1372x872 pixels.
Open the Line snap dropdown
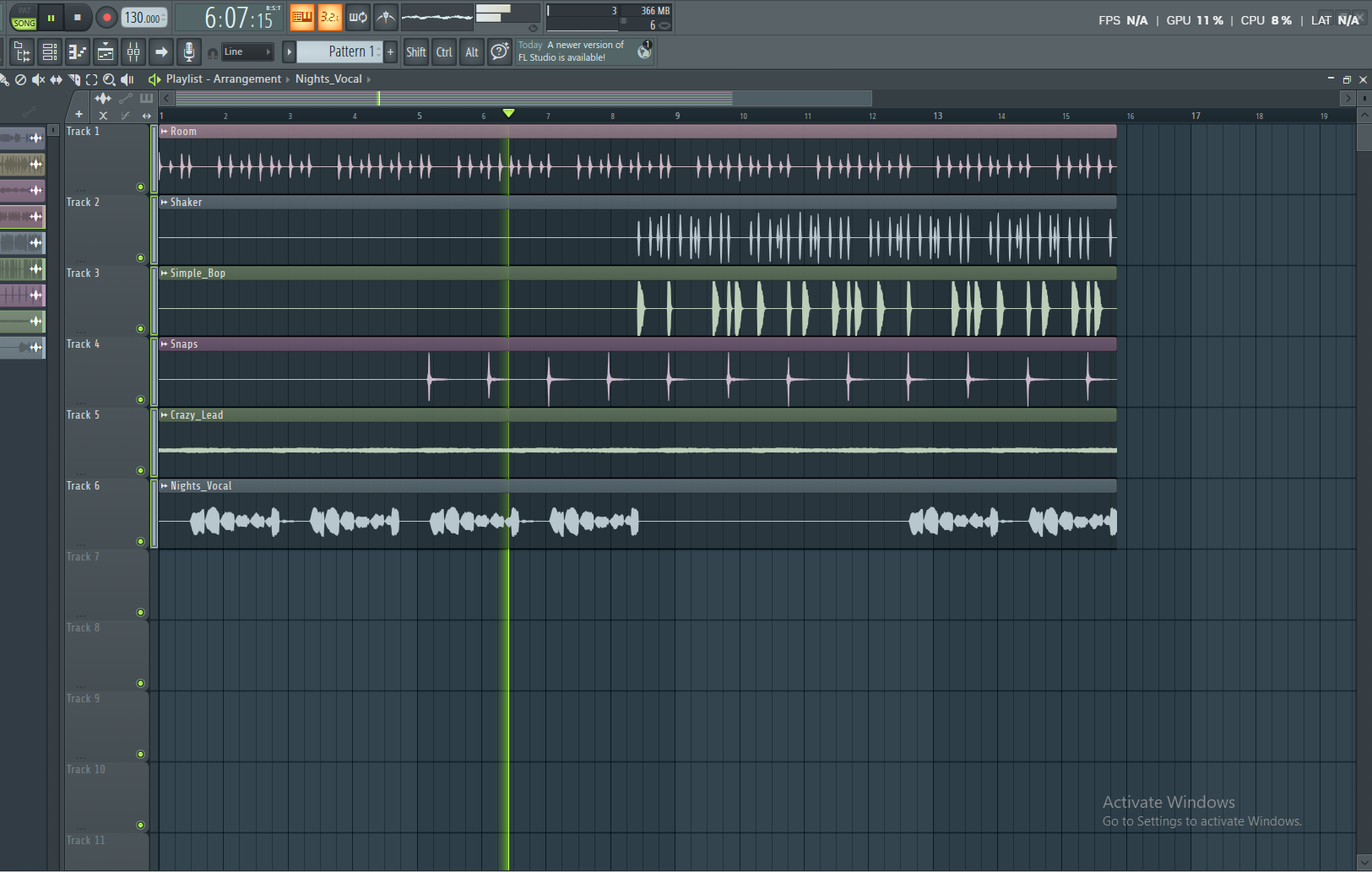tap(247, 52)
